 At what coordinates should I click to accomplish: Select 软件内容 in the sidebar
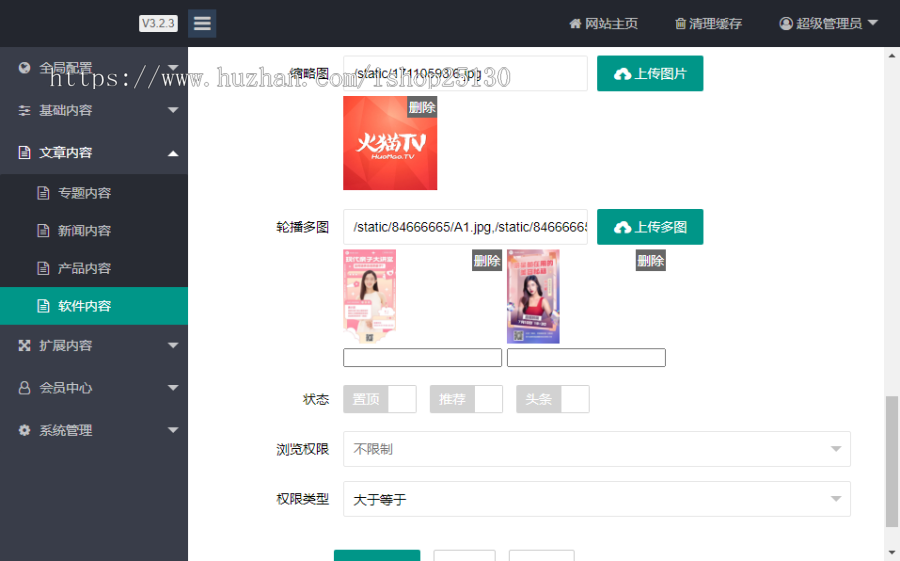tap(94, 306)
